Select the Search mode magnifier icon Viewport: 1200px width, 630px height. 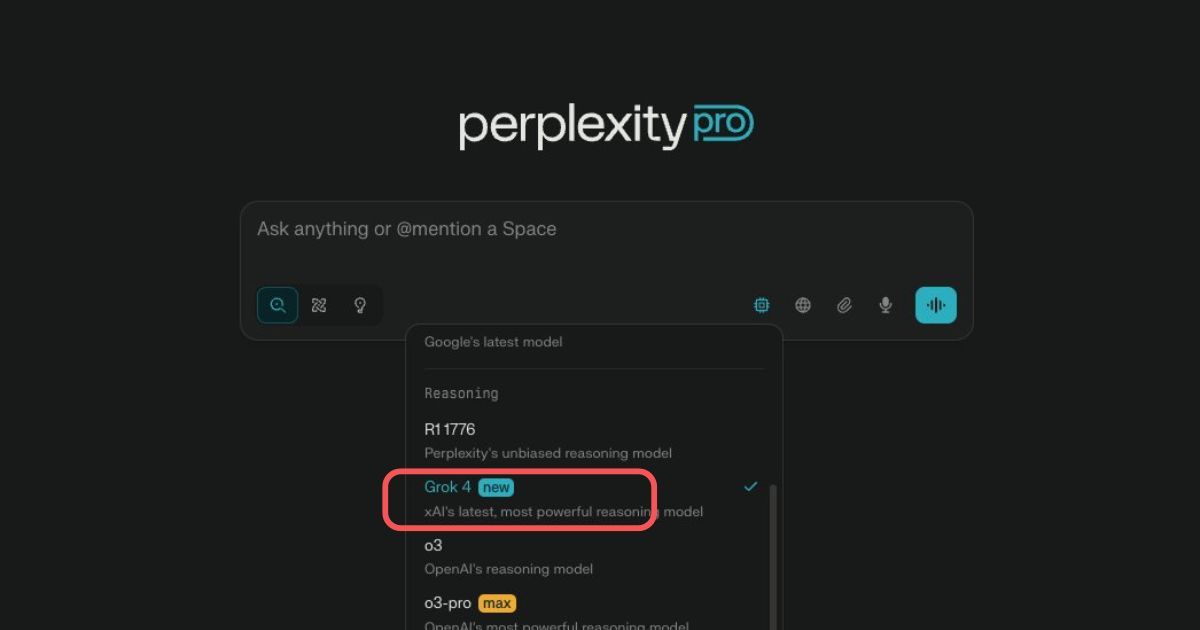(277, 305)
